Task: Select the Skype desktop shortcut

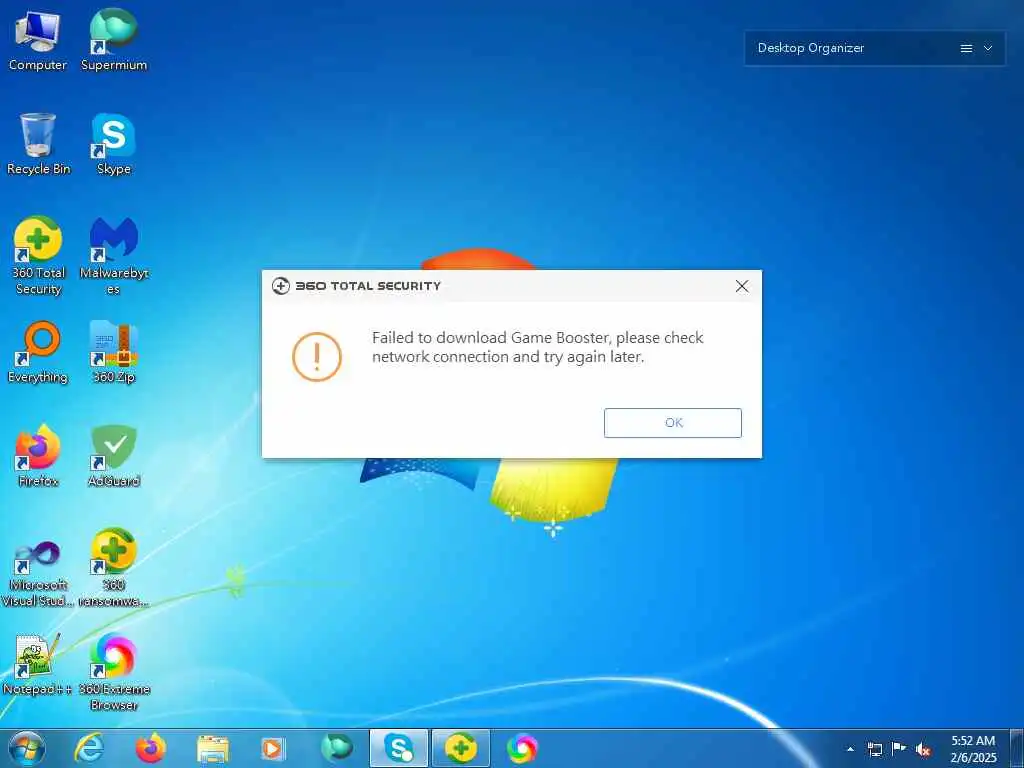Action: point(114,144)
